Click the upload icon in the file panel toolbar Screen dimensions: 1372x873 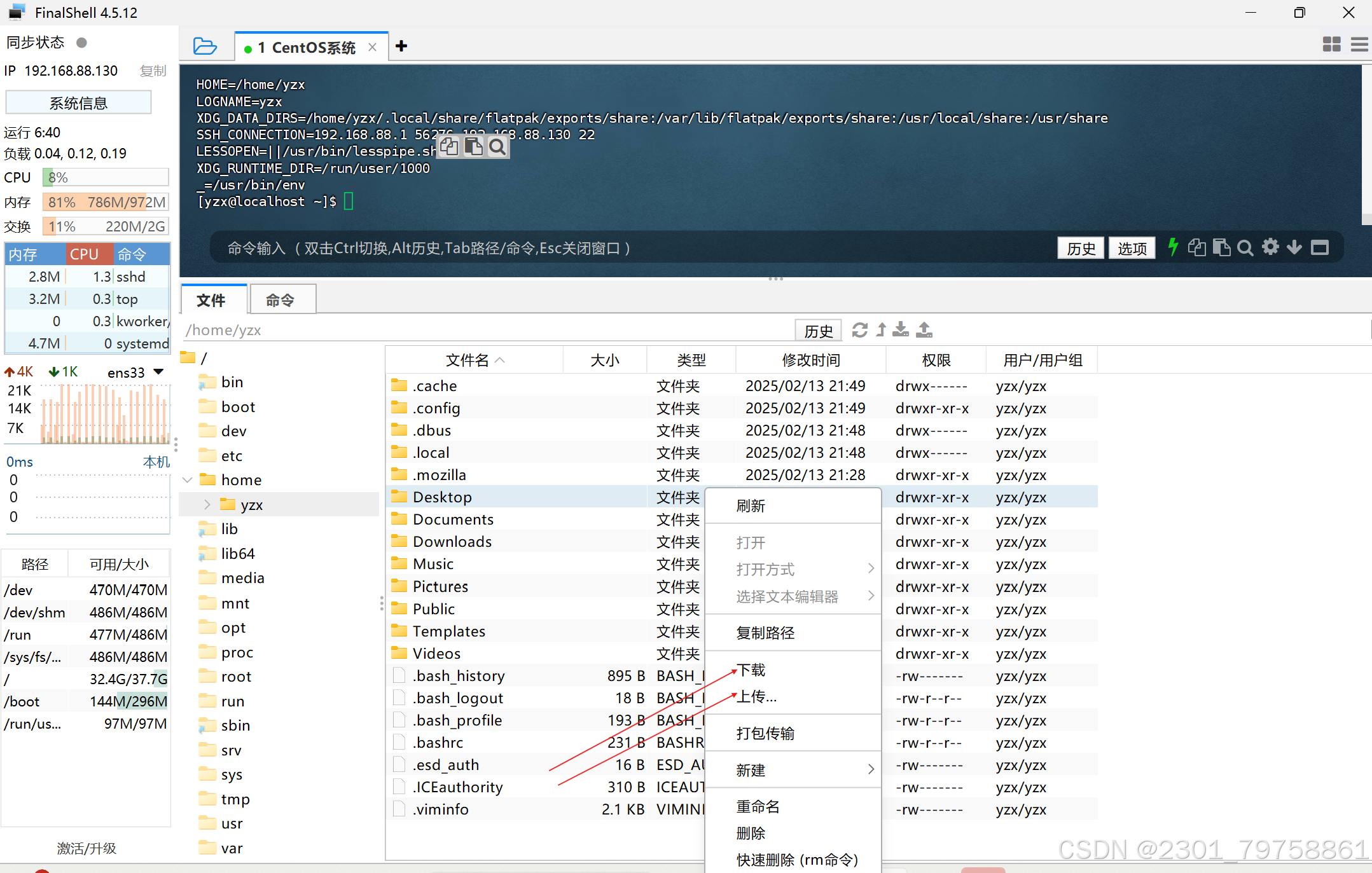pos(924,330)
